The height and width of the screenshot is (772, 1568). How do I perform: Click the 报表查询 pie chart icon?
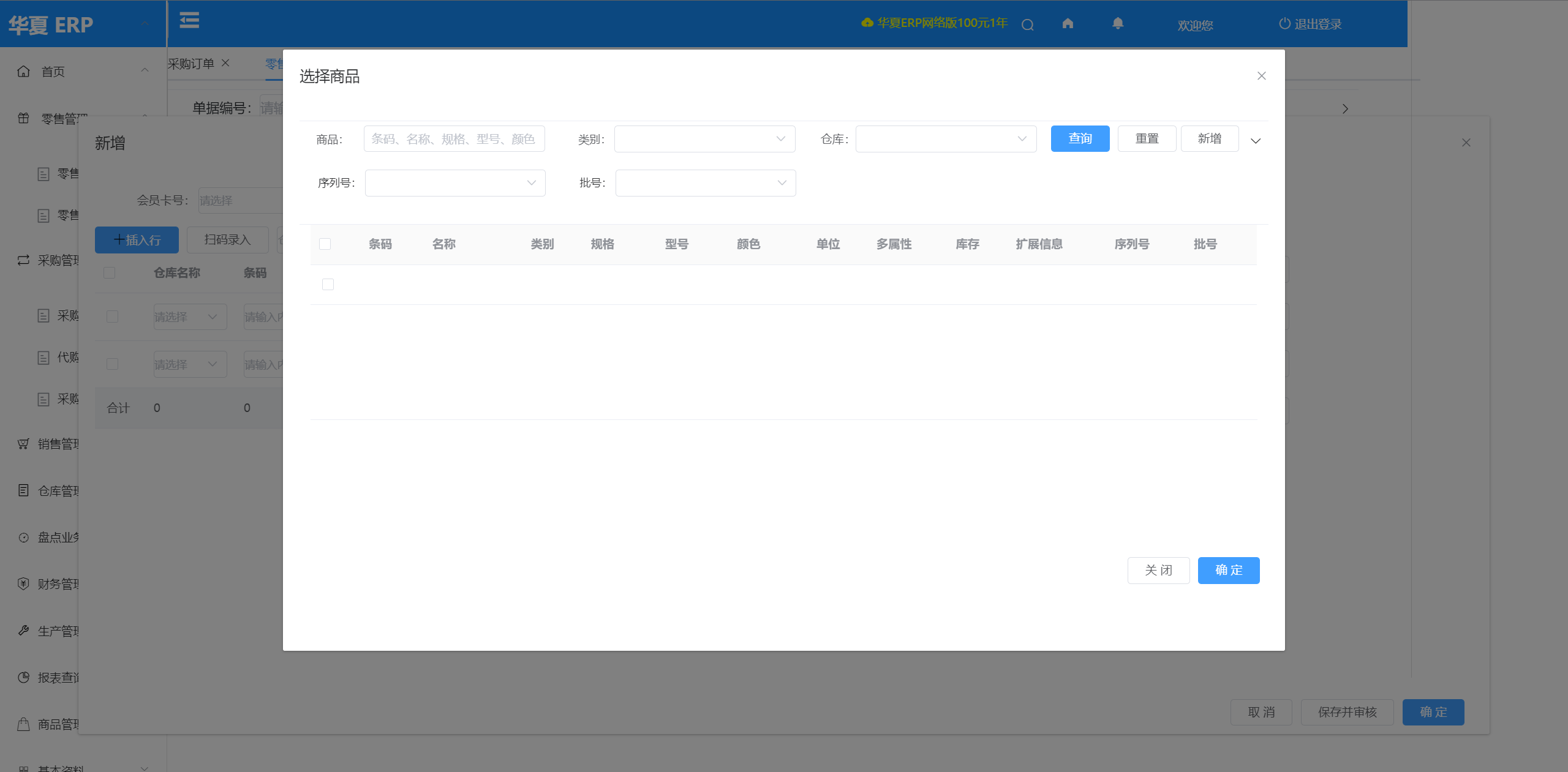(23, 677)
